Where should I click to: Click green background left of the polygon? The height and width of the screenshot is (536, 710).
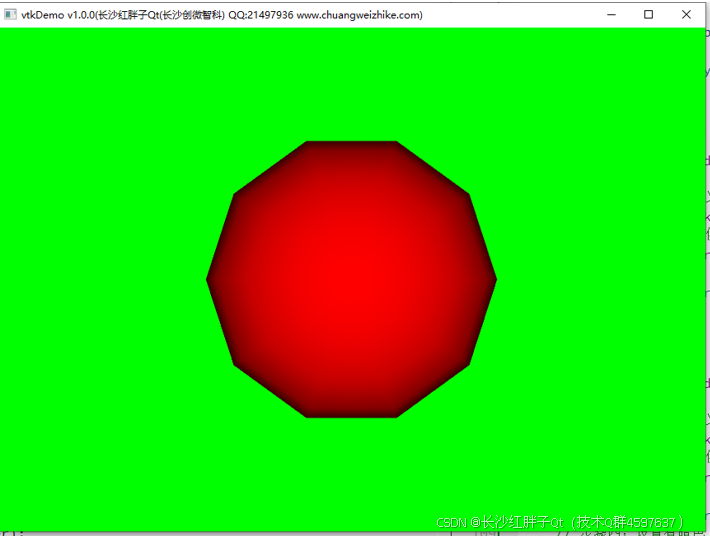pos(100,280)
